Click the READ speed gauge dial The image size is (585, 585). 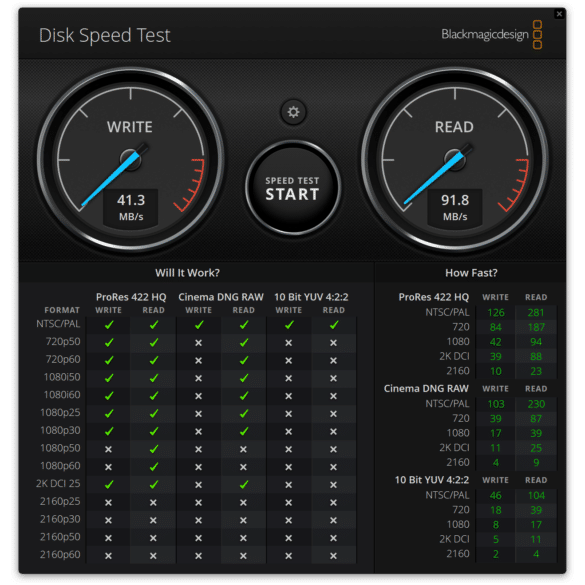(x=455, y=160)
